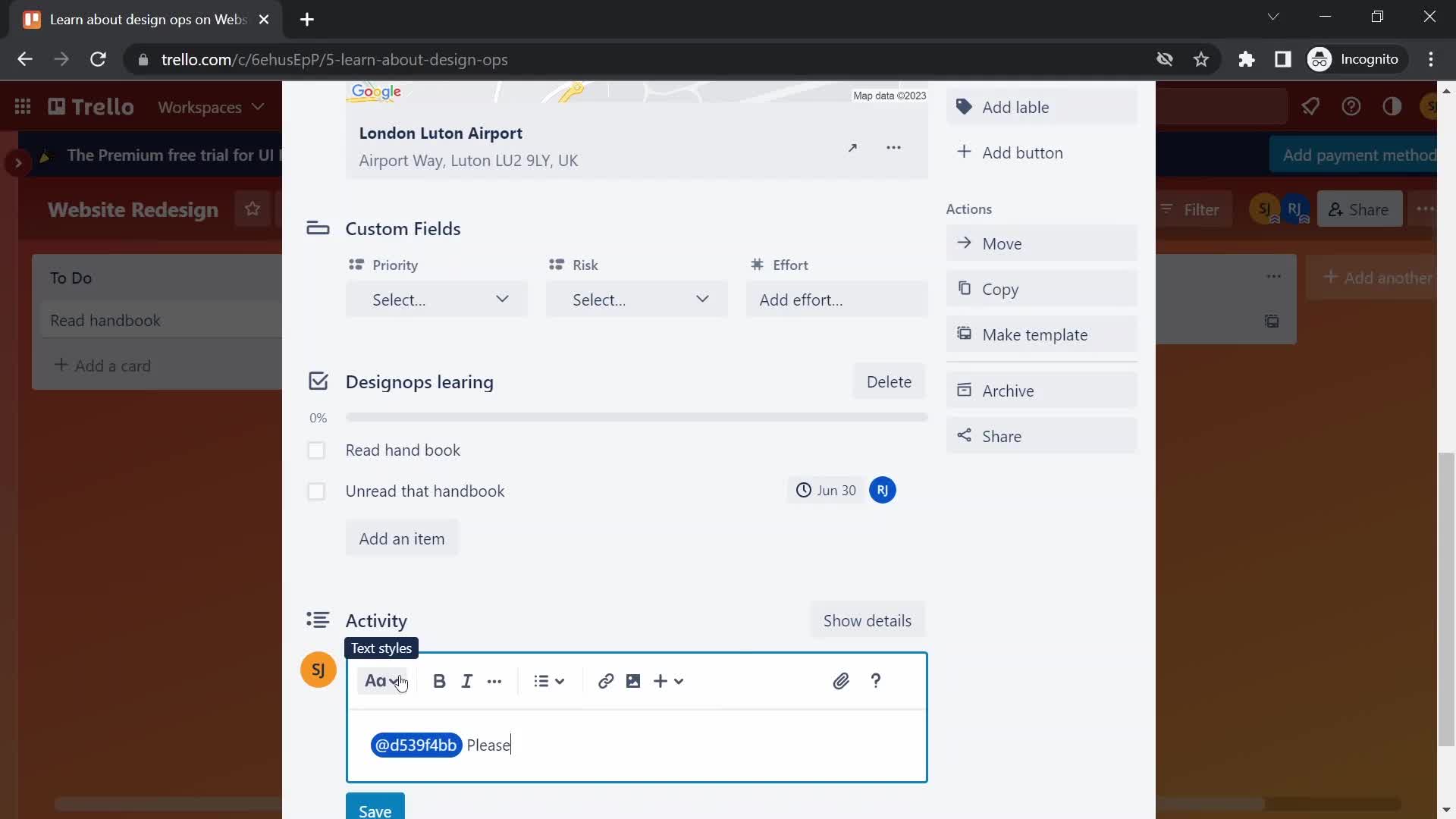Check the Unread that handbook item

316,491
